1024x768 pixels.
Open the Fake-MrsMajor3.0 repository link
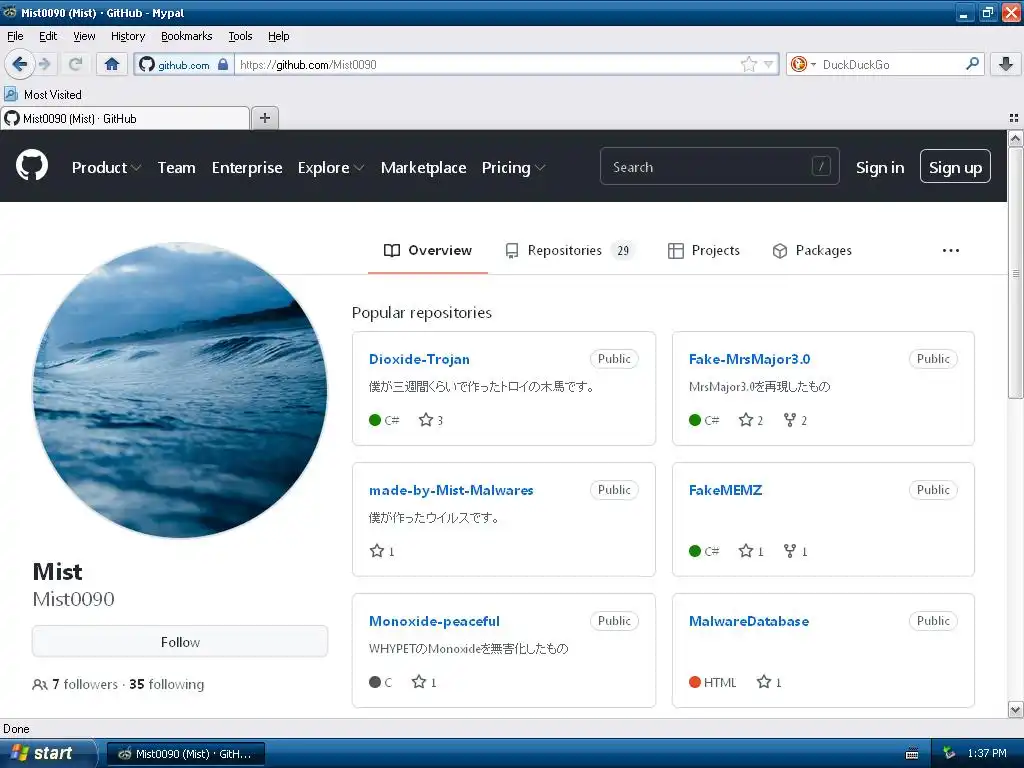pyautogui.click(x=749, y=359)
